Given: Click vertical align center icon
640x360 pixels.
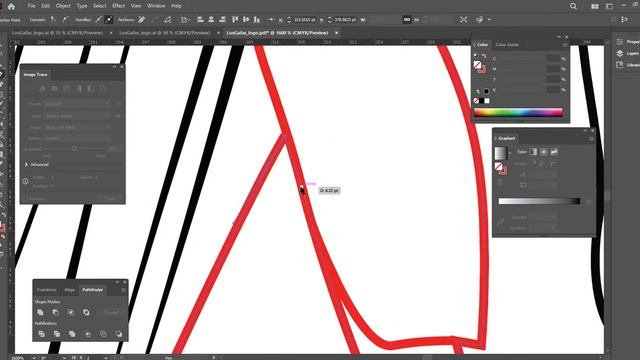Looking at the screenshot, I should pos(246,20).
